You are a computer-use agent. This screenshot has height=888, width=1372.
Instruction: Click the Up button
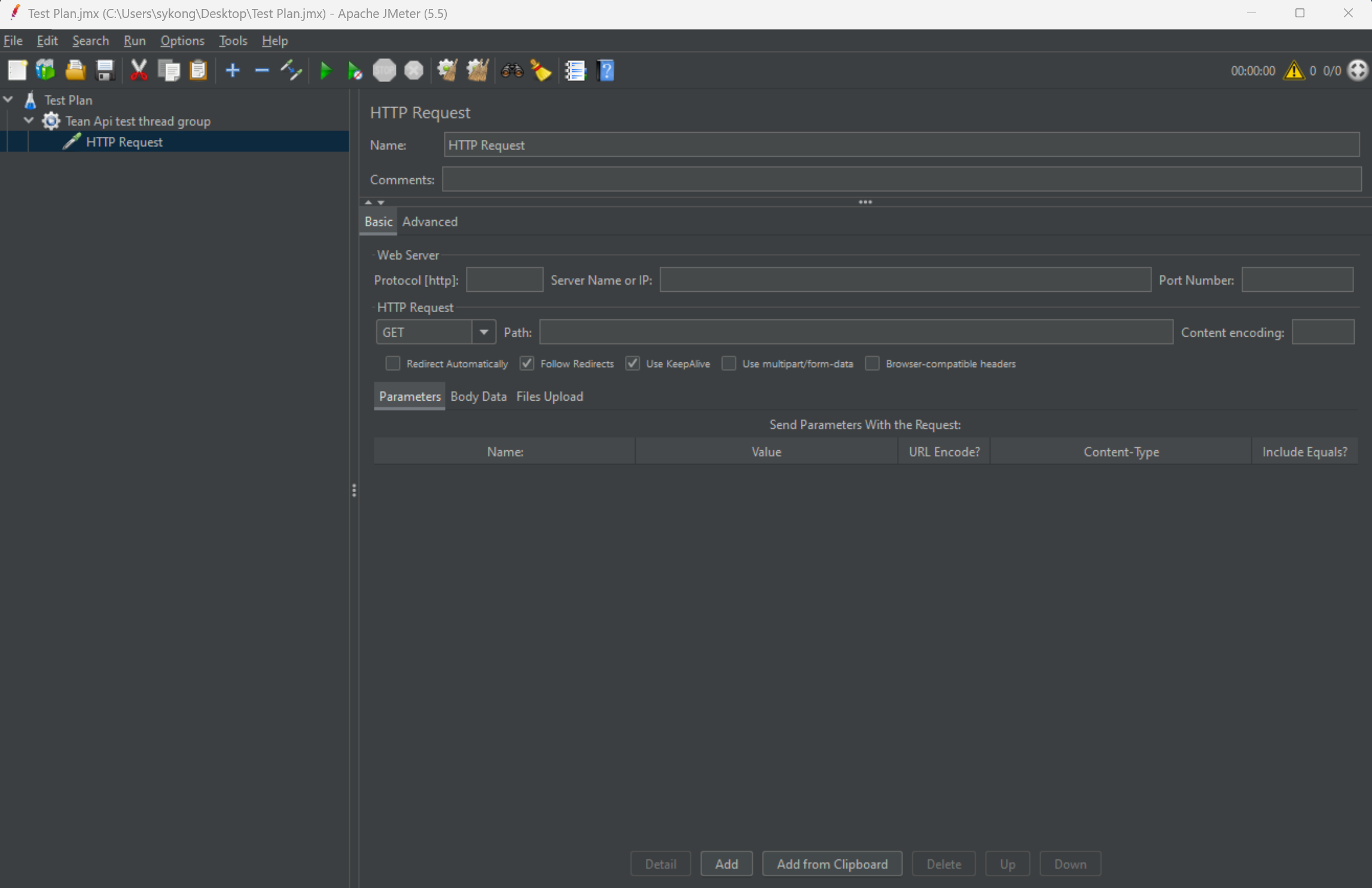pyautogui.click(x=1007, y=863)
